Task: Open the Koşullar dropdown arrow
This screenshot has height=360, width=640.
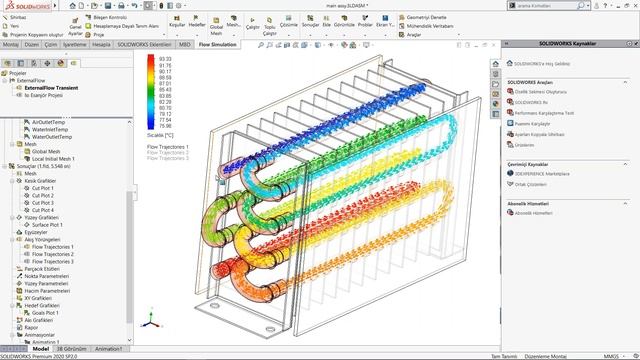Action: tap(177, 35)
